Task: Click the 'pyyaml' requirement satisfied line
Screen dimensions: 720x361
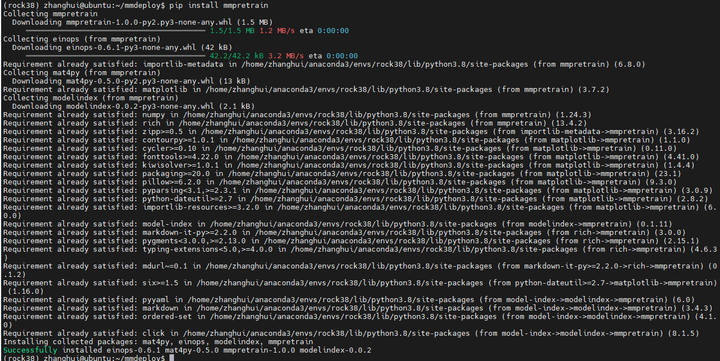Action: (x=349, y=300)
